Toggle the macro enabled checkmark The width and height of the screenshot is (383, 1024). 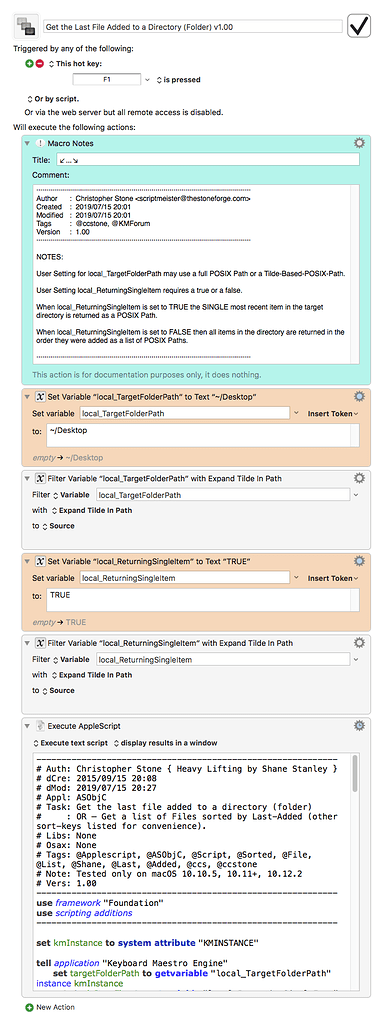(x=359, y=26)
